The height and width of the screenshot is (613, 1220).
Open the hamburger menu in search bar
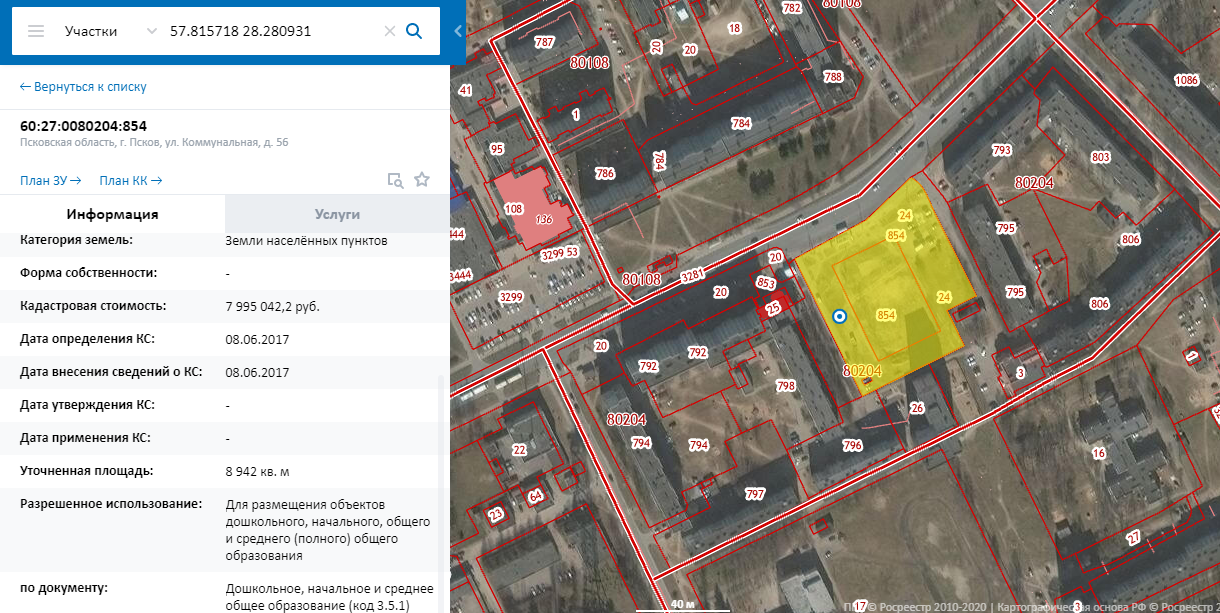36,31
